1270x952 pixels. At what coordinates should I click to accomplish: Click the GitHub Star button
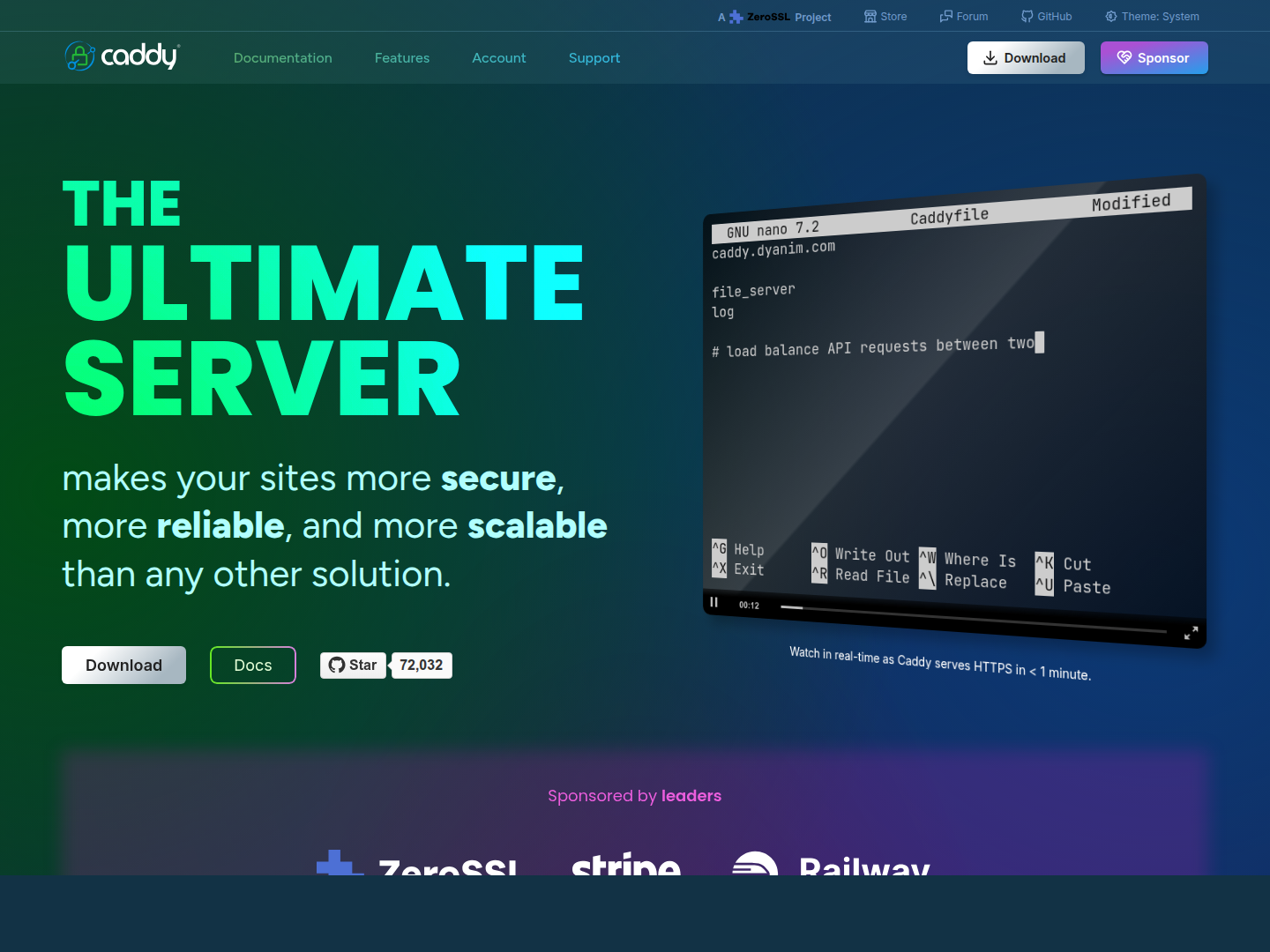(x=353, y=666)
